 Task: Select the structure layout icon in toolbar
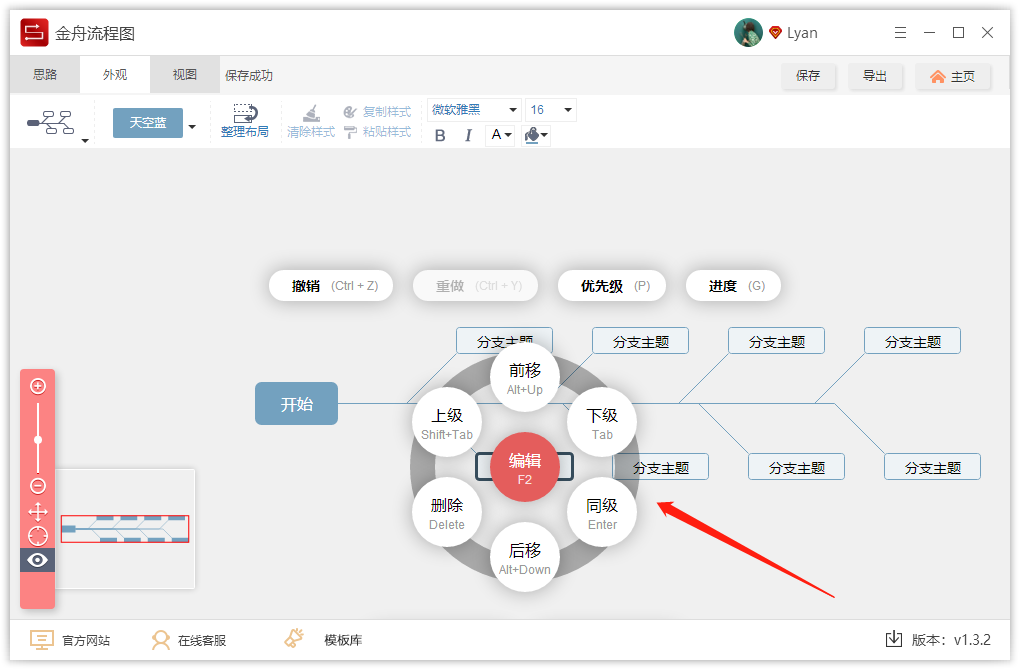(48, 124)
